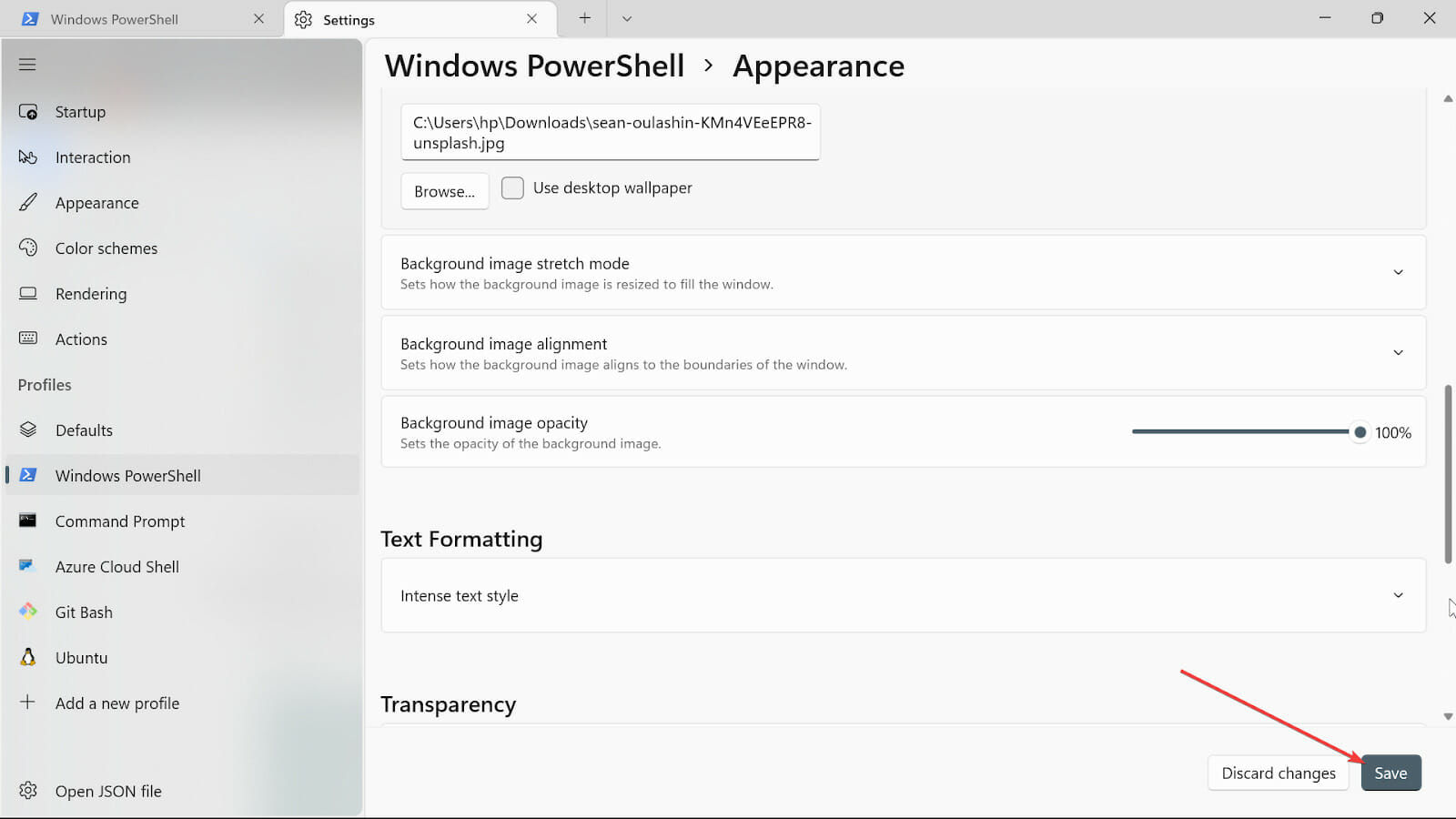1456x819 pixels.
Task: Open the new tab profile dropdown arrow
Action: coord(627,18)
